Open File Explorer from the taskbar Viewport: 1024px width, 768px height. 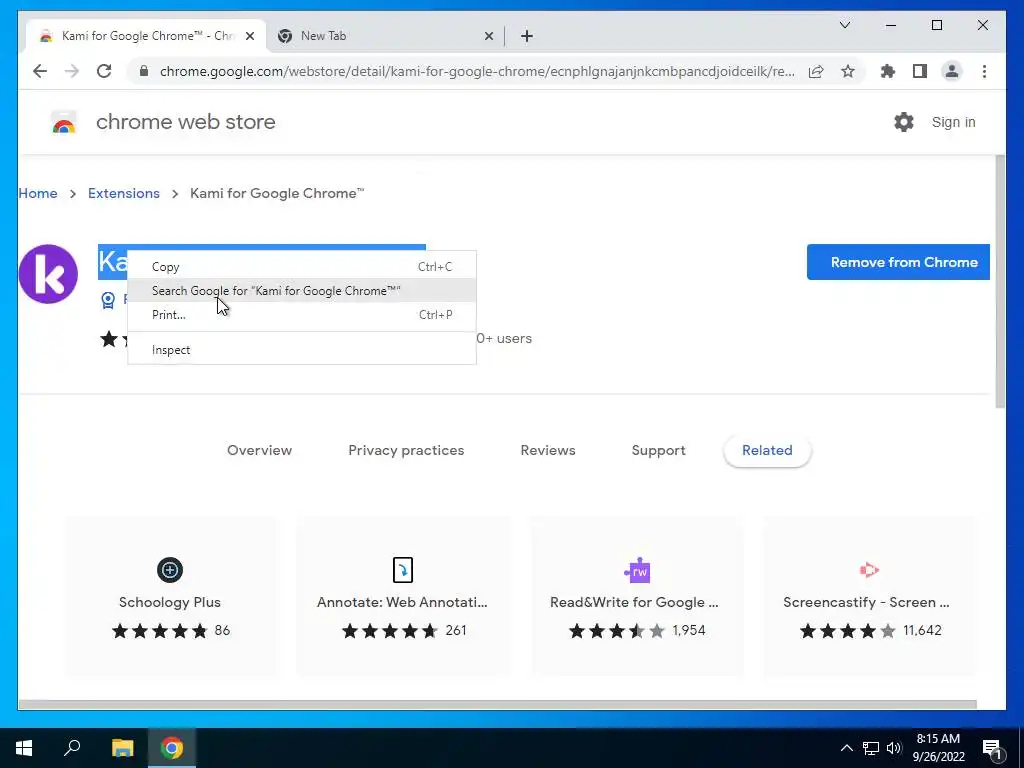pyautogui.click(x=122, y=748)
